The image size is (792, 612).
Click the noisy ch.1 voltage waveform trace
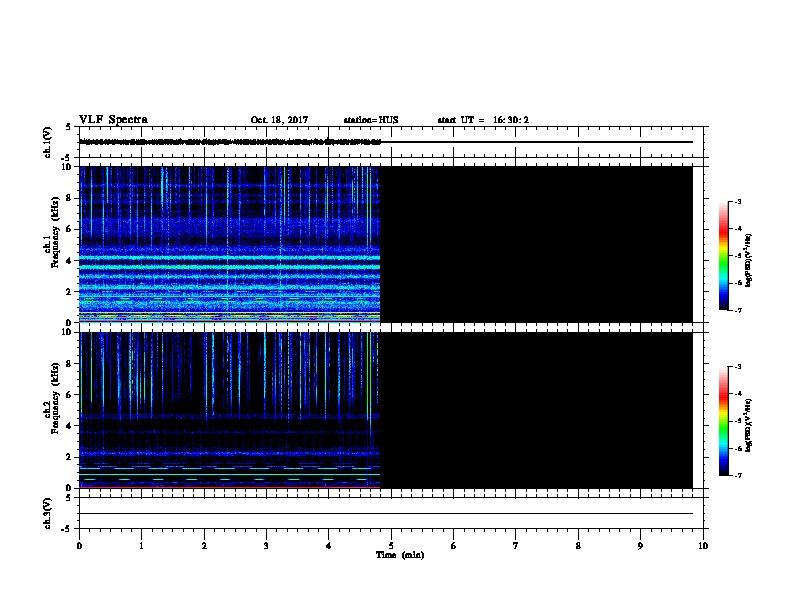(x=229, y=142)
